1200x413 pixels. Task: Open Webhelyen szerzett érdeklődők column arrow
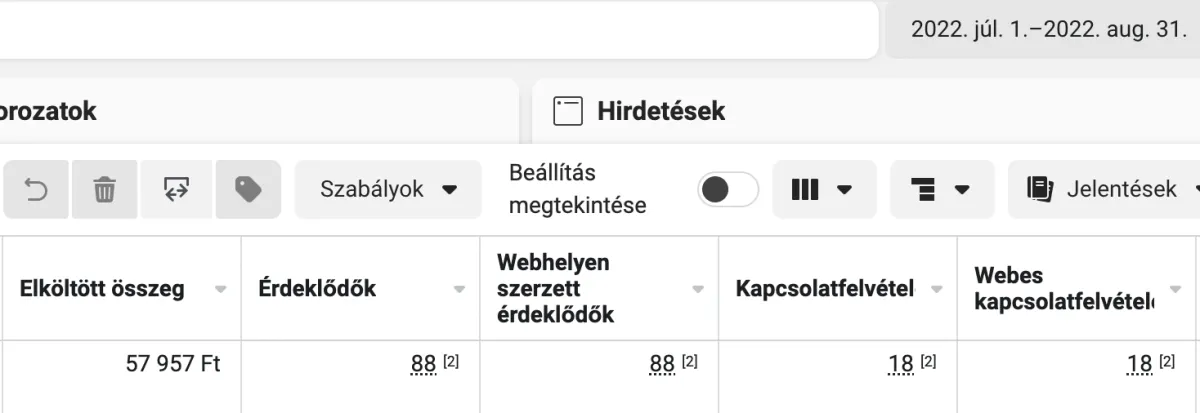(698, 289)
